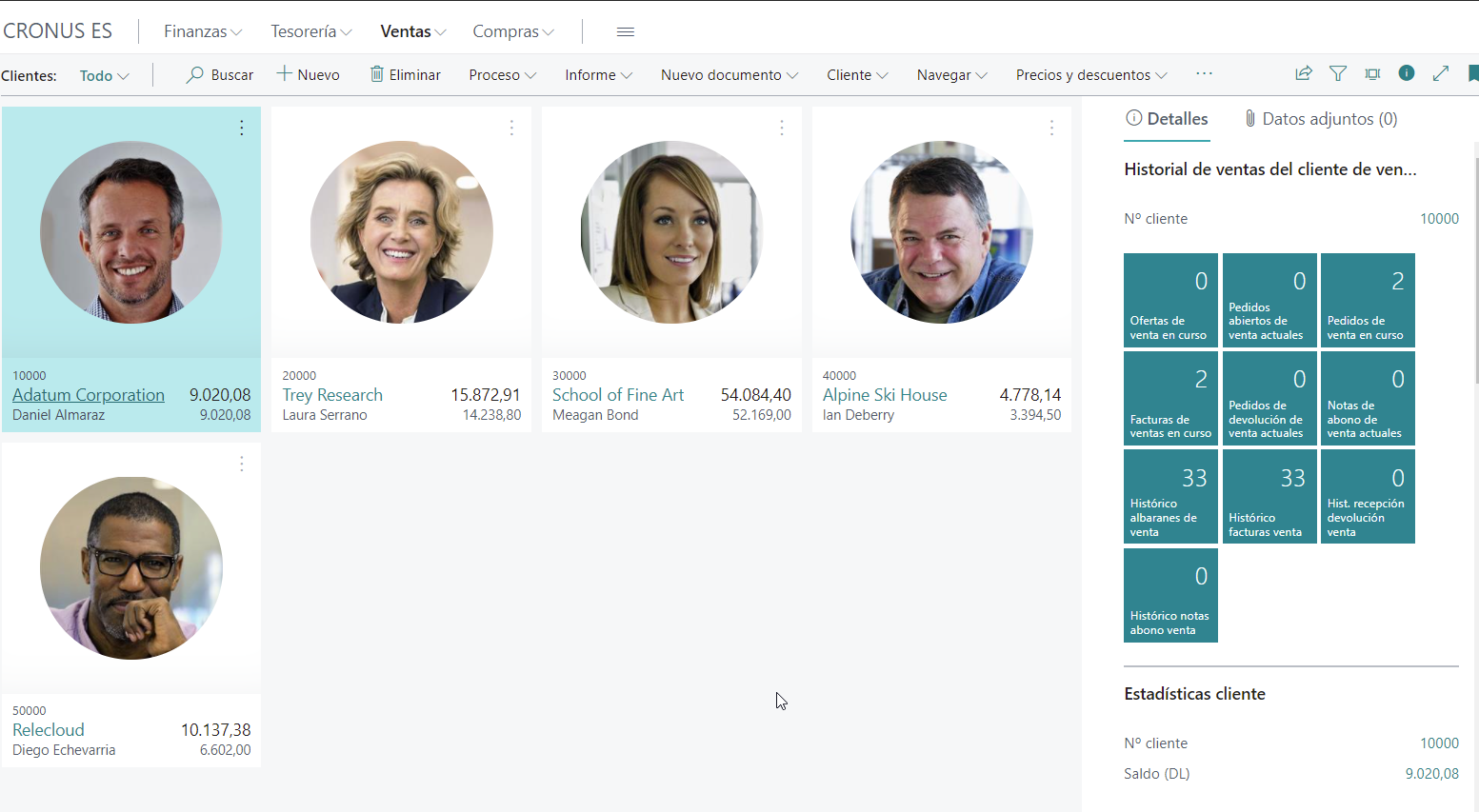Viewport: 1479px width, 812px height.
Task: Open the Informe dropdown menu
Action: coord(599,74)
